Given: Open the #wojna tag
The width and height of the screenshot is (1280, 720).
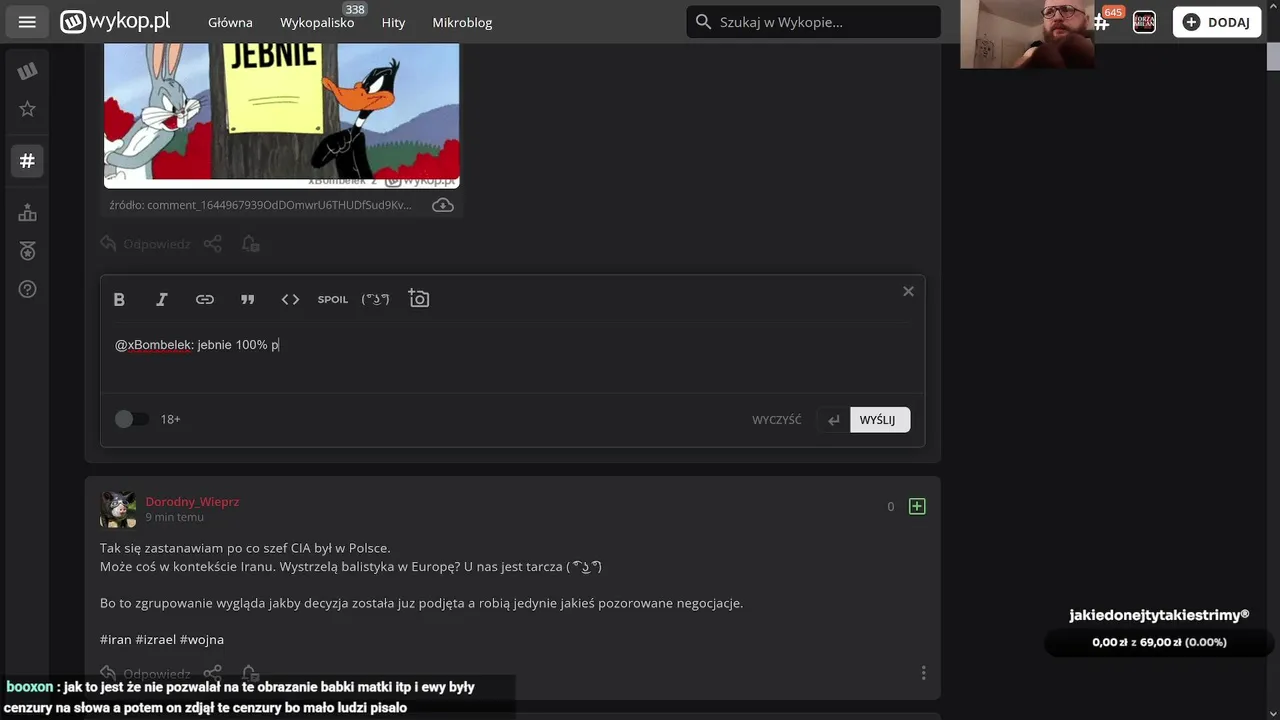Looking at the screenshot, I should [202, 639].
